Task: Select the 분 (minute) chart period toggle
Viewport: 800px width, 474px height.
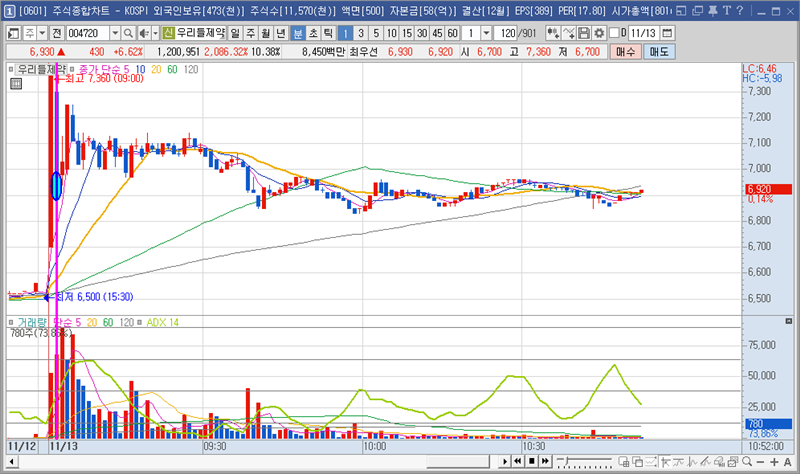Action: 298,33
